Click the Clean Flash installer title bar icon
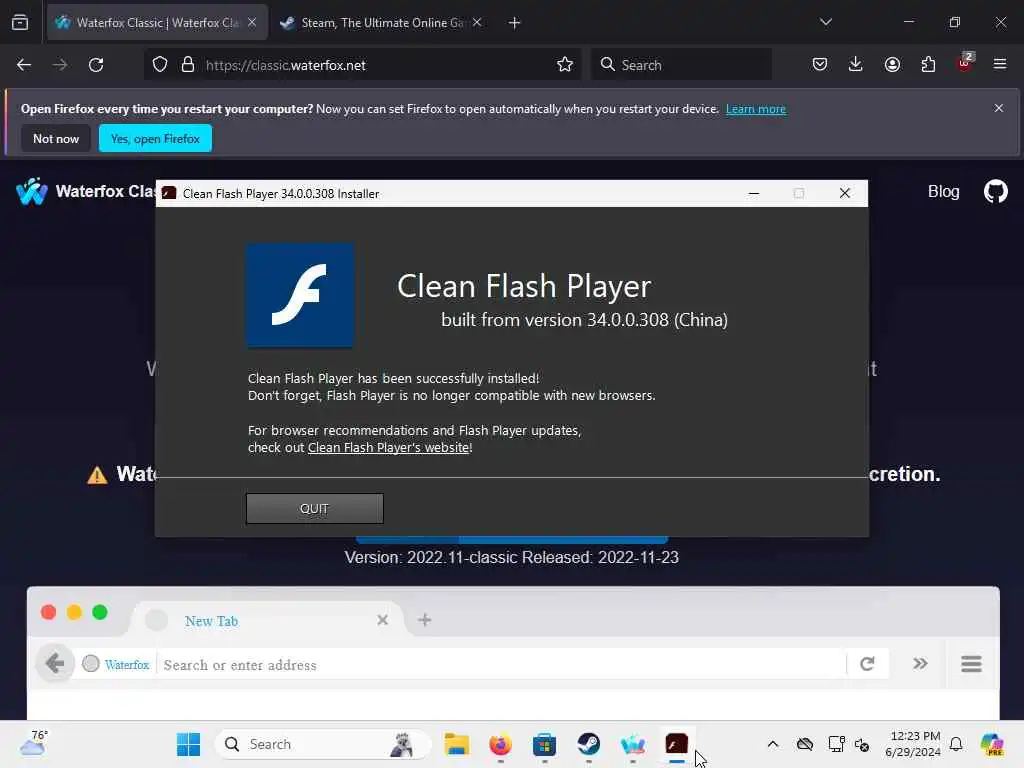The image size is (1024, 768). click(169, 193)
